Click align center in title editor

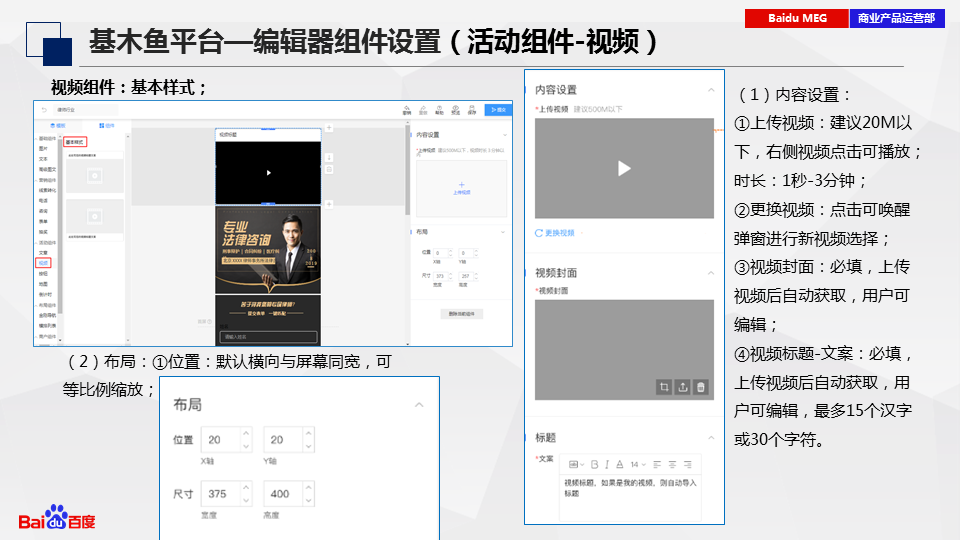pos(672,465)
